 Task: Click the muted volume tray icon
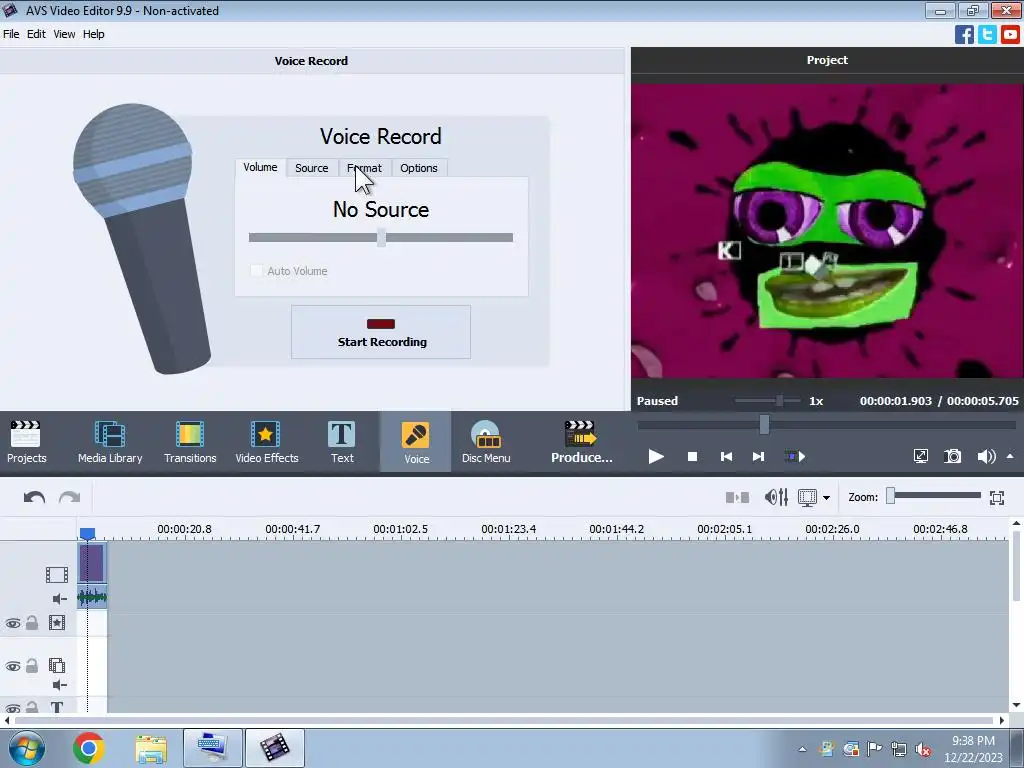click(923, 749)
